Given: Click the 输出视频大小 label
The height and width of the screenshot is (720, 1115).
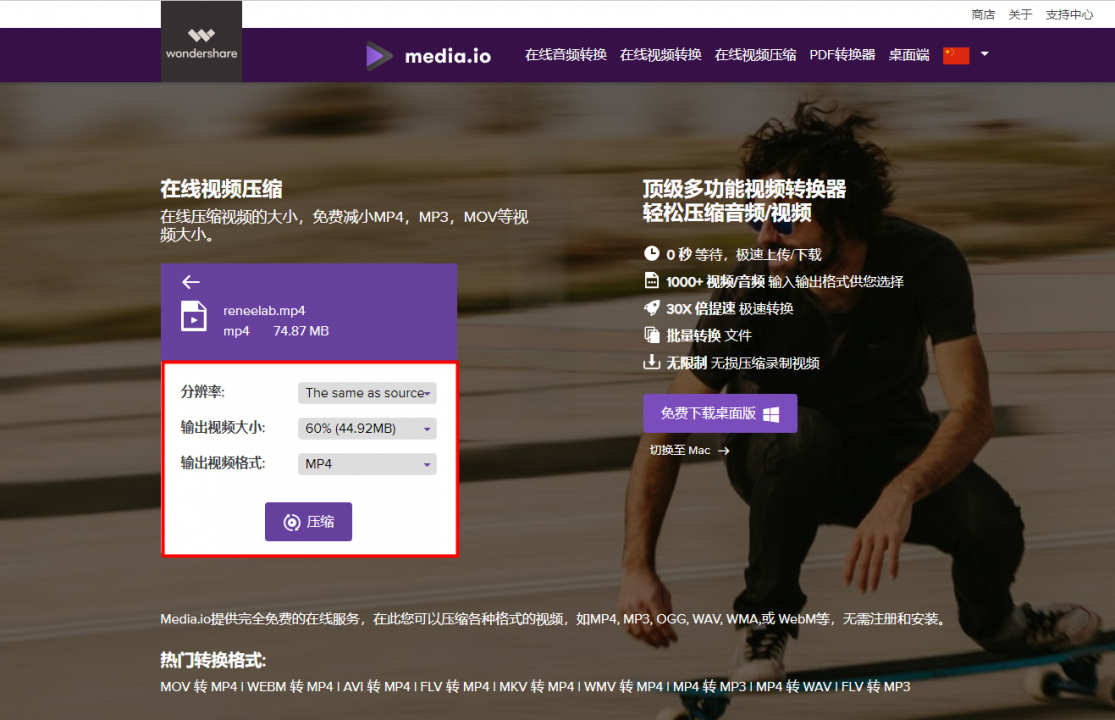Looking at the screenshot, I should coord(223,427).
